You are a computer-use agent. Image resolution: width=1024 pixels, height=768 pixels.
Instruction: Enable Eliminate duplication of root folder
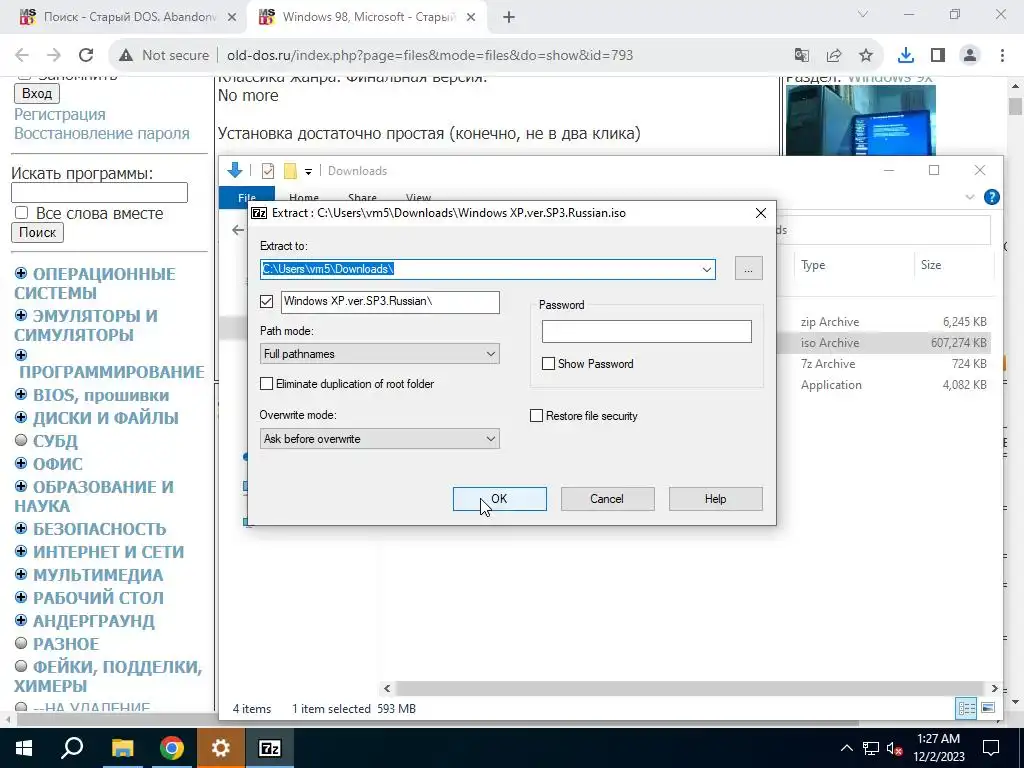coord(266,384)
